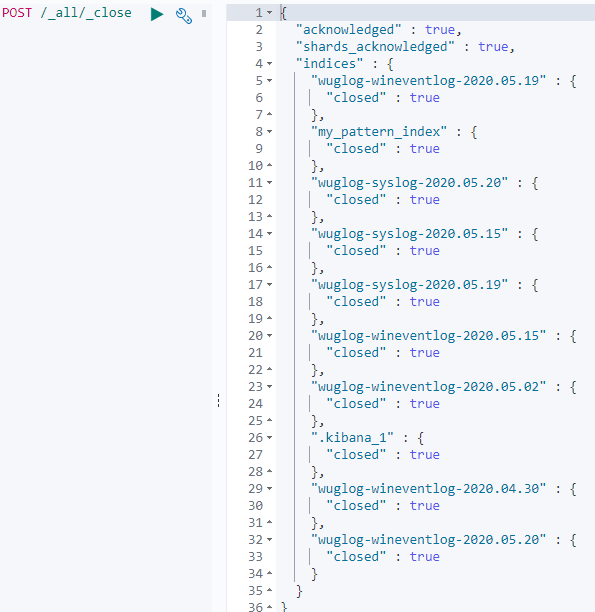Place cursor in POST /_all/_close request text
The image size is (595, 612).
tap(67, 13)
